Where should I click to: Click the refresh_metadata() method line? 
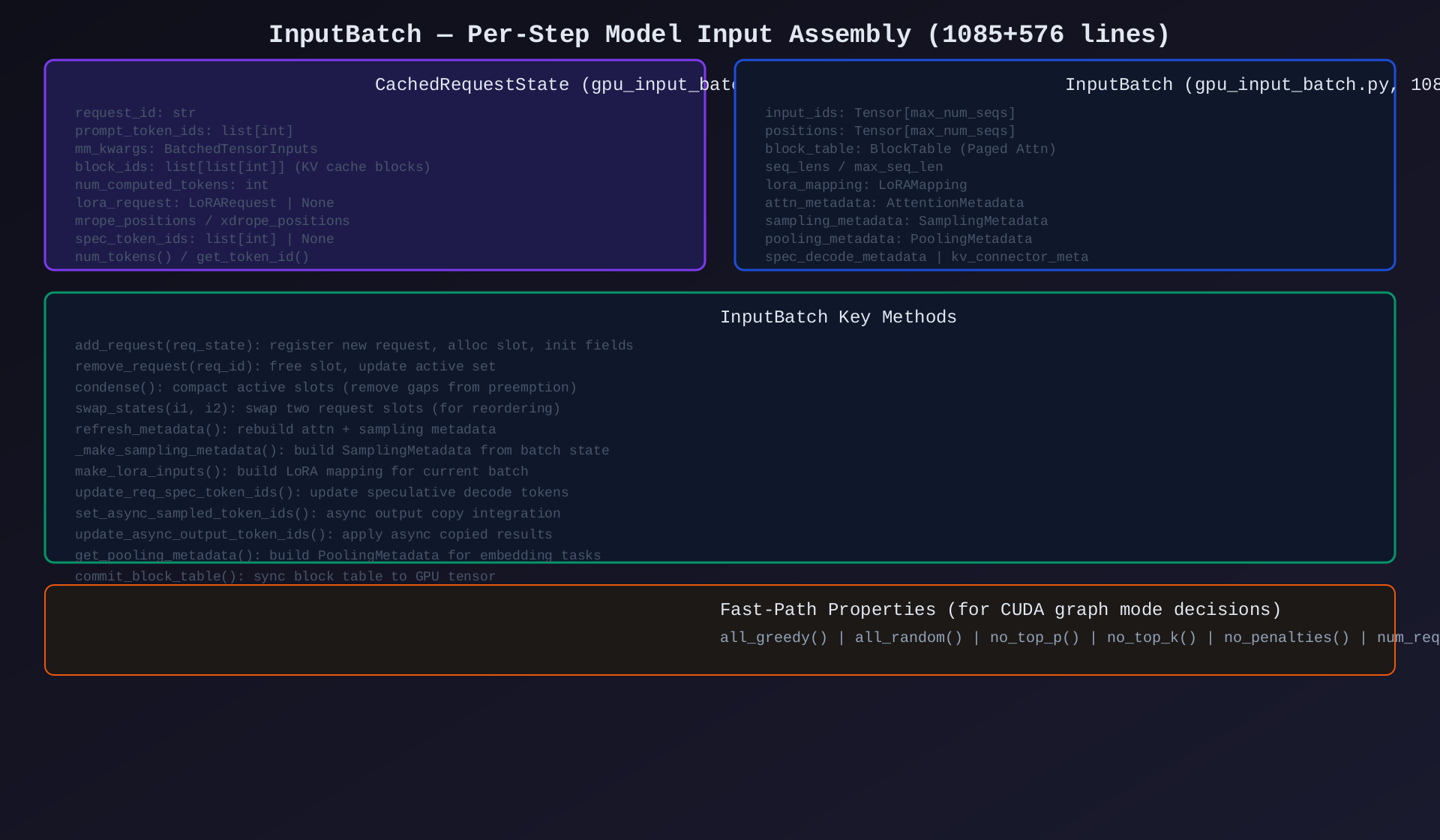point(285,430)
